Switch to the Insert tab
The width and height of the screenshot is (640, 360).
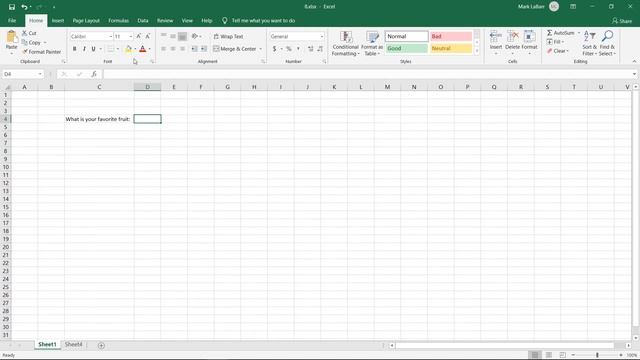(x=58, y=20)
